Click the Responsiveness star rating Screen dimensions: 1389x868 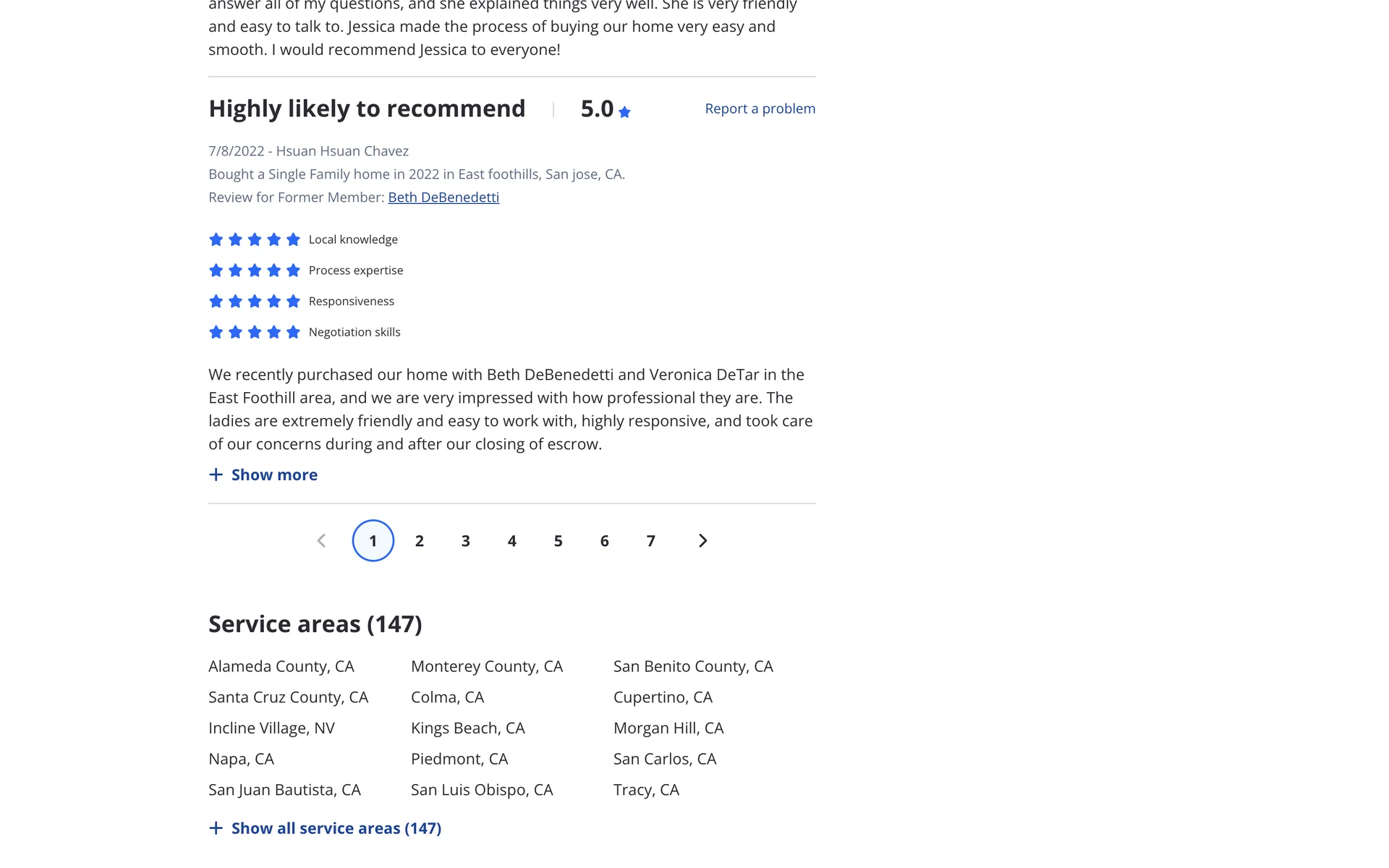[x=254, y=302]
